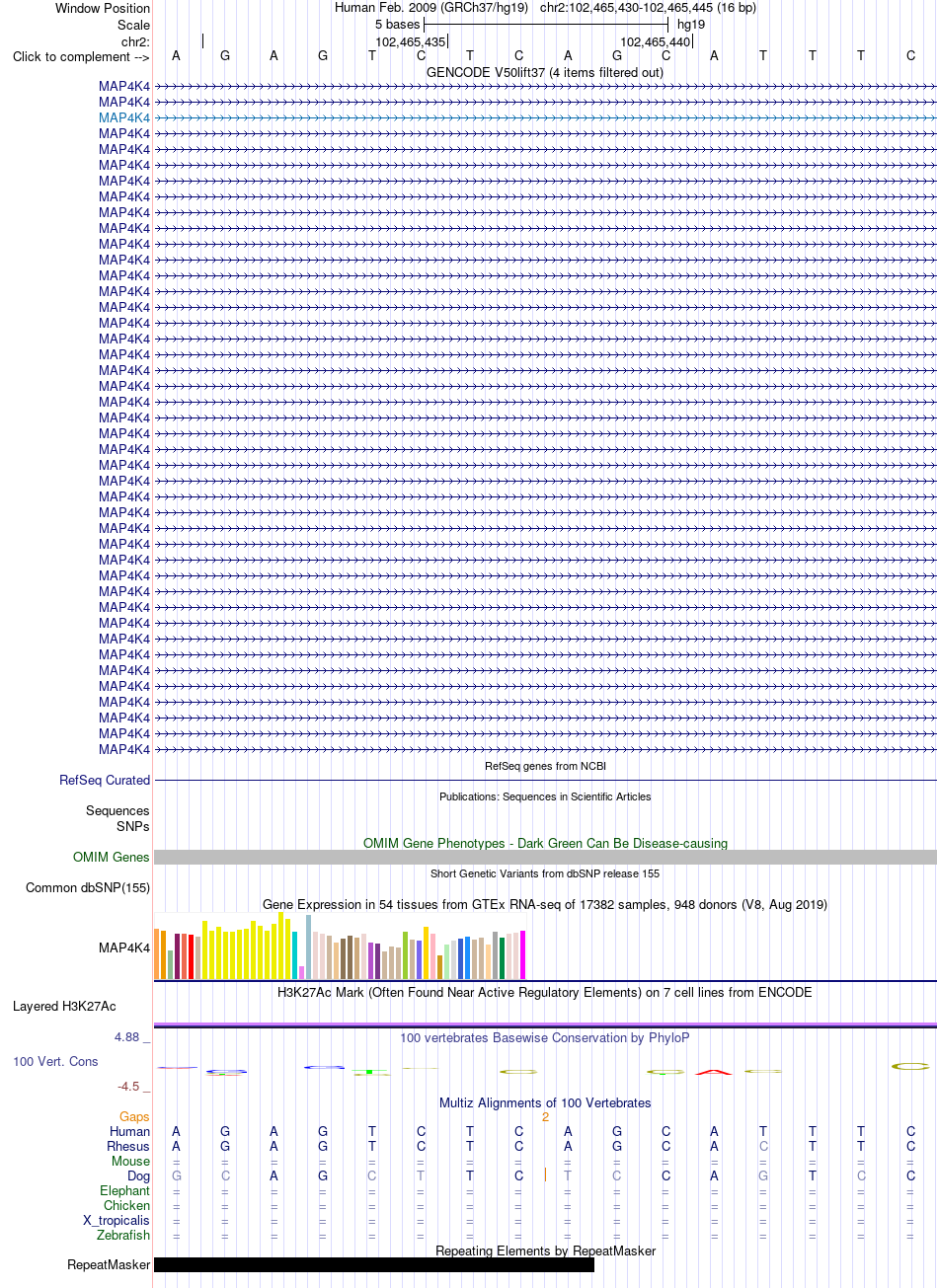Click the chr2:102,465,430-102,465,445 position text
The image size is (938, 1288).
[x=648, y=8]
